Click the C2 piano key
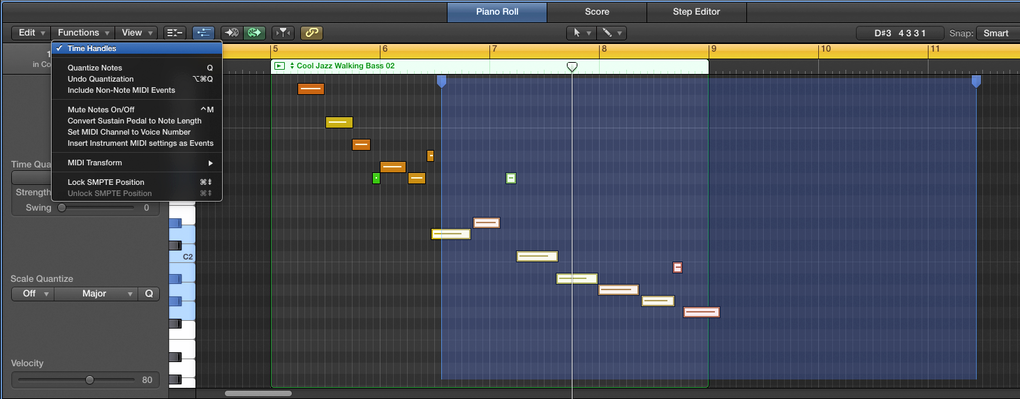 [182, 256]
